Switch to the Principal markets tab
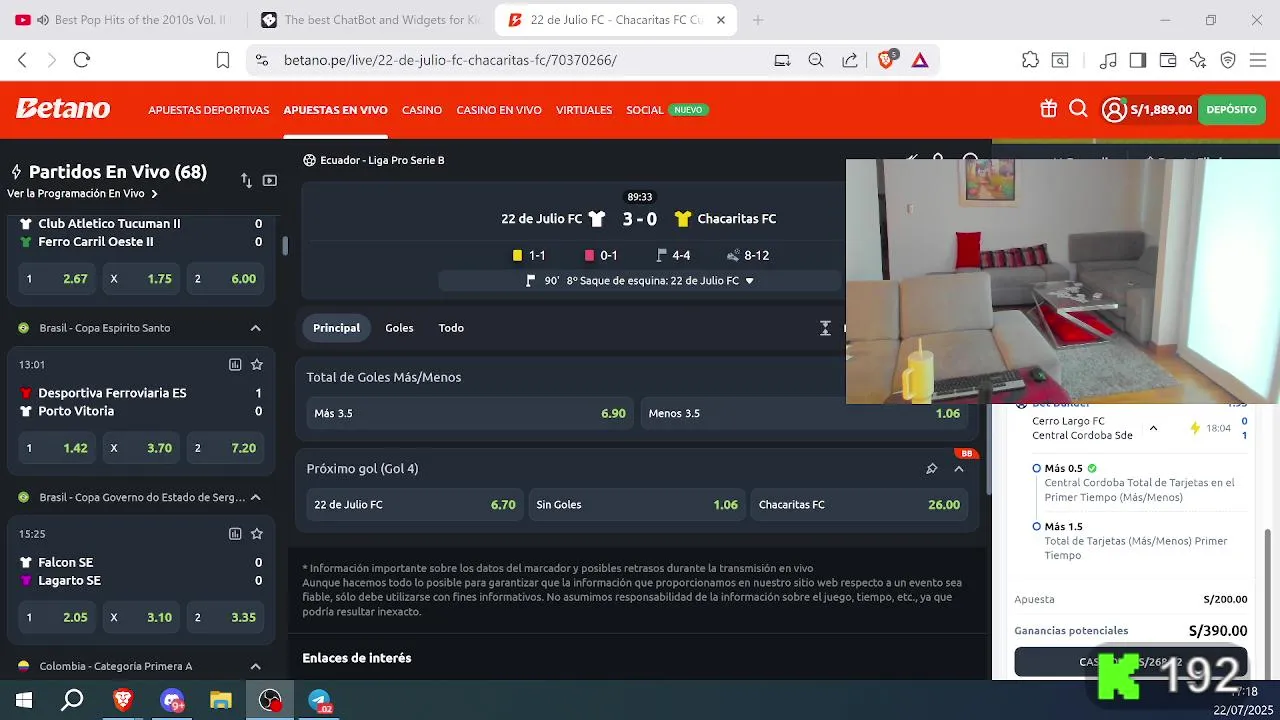1280x720 pixels. [x=336, y=328]
